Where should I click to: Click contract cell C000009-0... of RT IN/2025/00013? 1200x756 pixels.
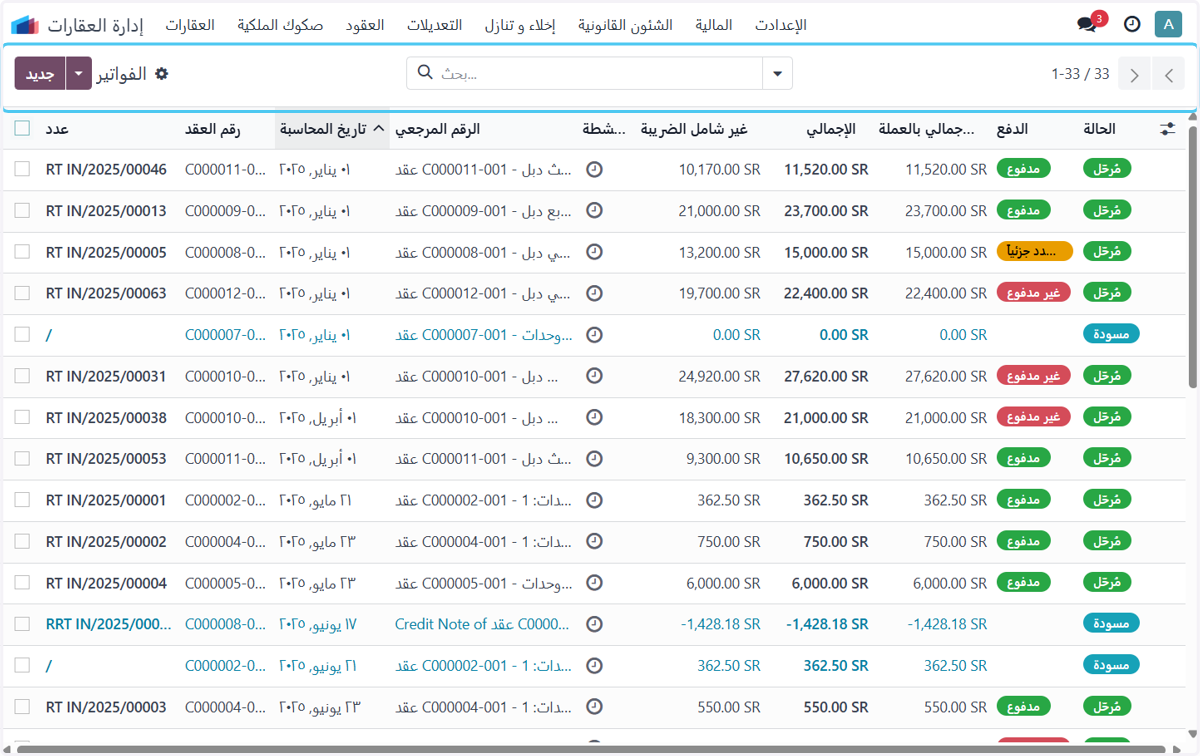(225, 211)
